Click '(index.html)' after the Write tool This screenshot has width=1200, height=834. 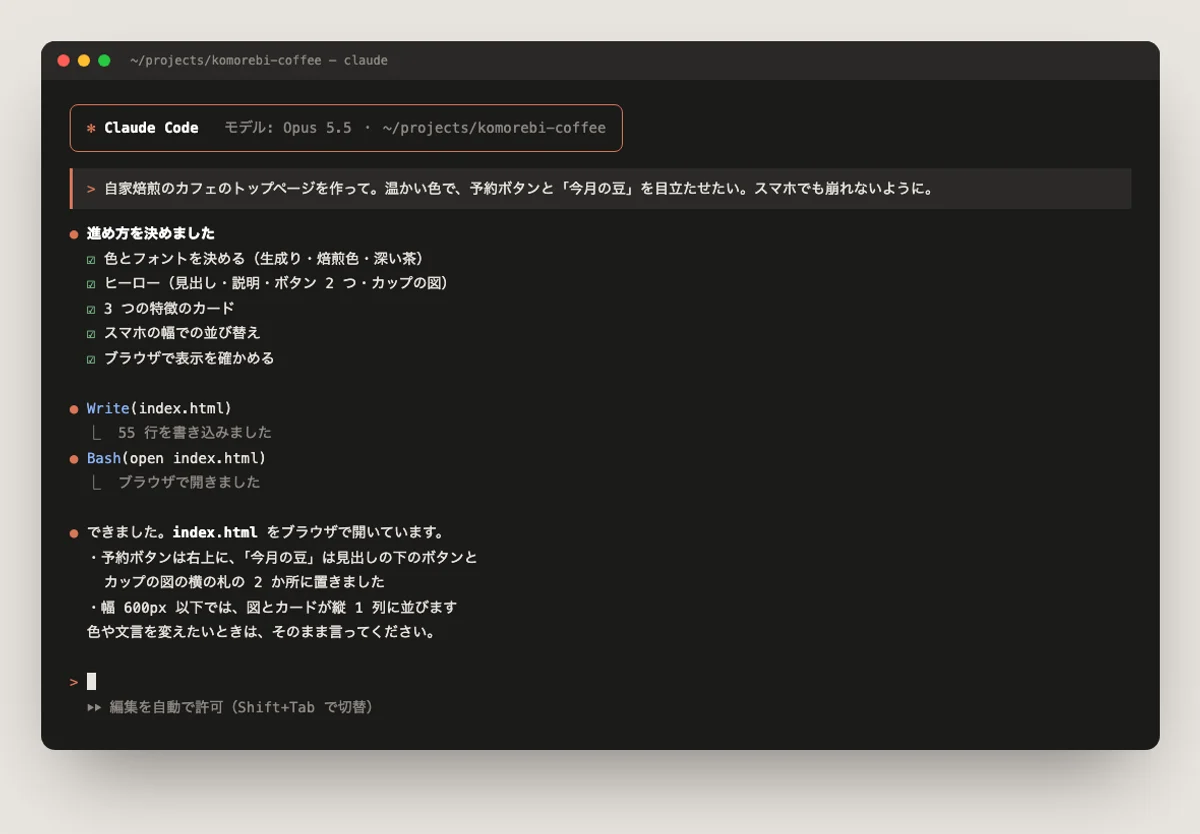[181, 408]
